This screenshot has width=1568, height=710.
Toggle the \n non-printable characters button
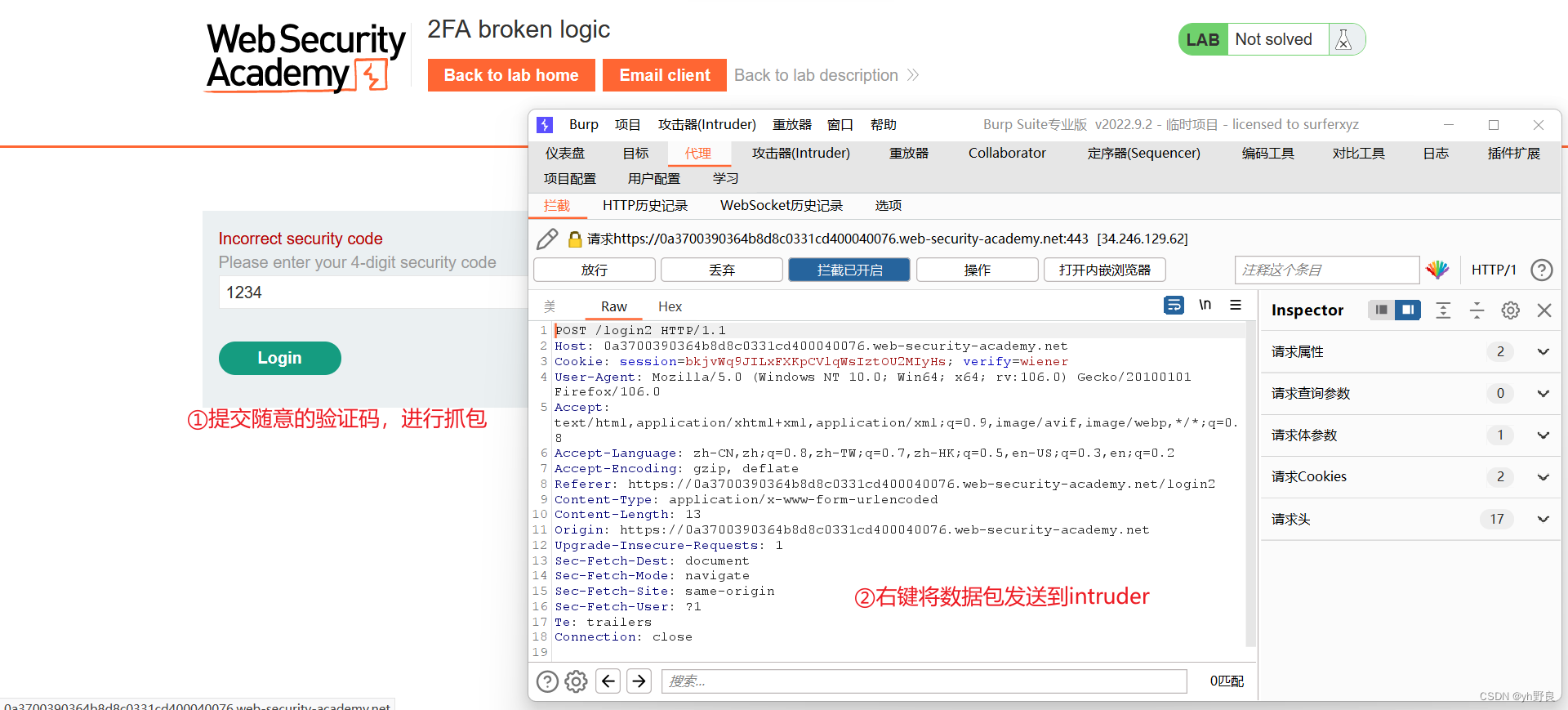click(x=1205, y=305)
